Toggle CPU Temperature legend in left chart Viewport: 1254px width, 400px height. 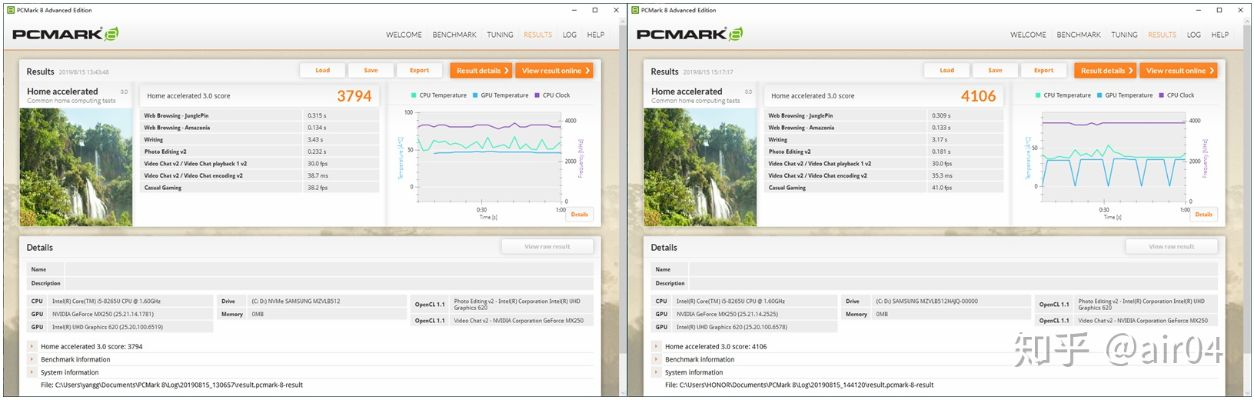(438, 95)
